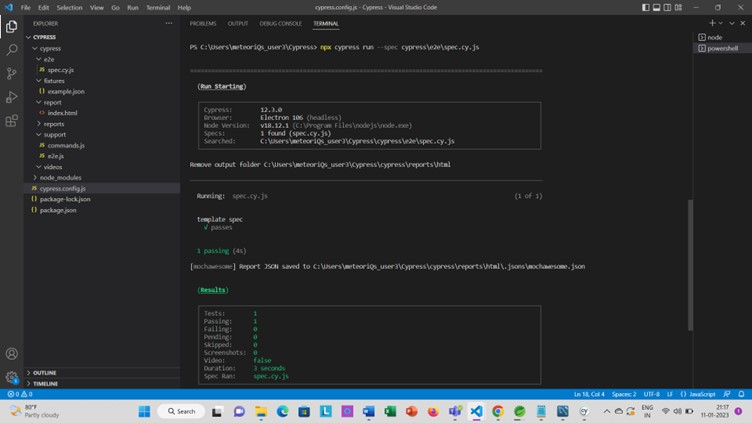752x423 pixels.
Task: Open Selection menu
Action: pos(70,8)
